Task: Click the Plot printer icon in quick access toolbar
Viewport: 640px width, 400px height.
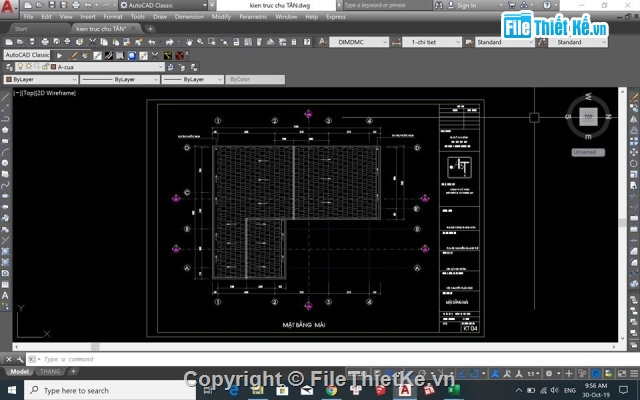Action: 76,5
